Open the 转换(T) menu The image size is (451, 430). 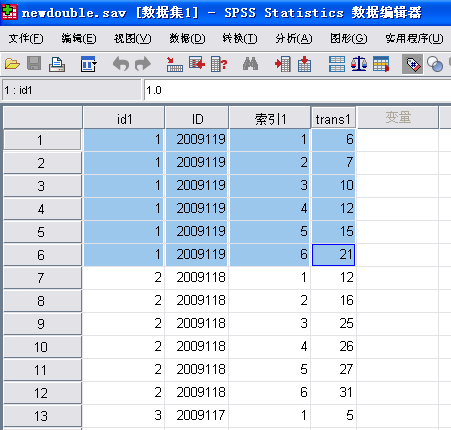point(240,39)
